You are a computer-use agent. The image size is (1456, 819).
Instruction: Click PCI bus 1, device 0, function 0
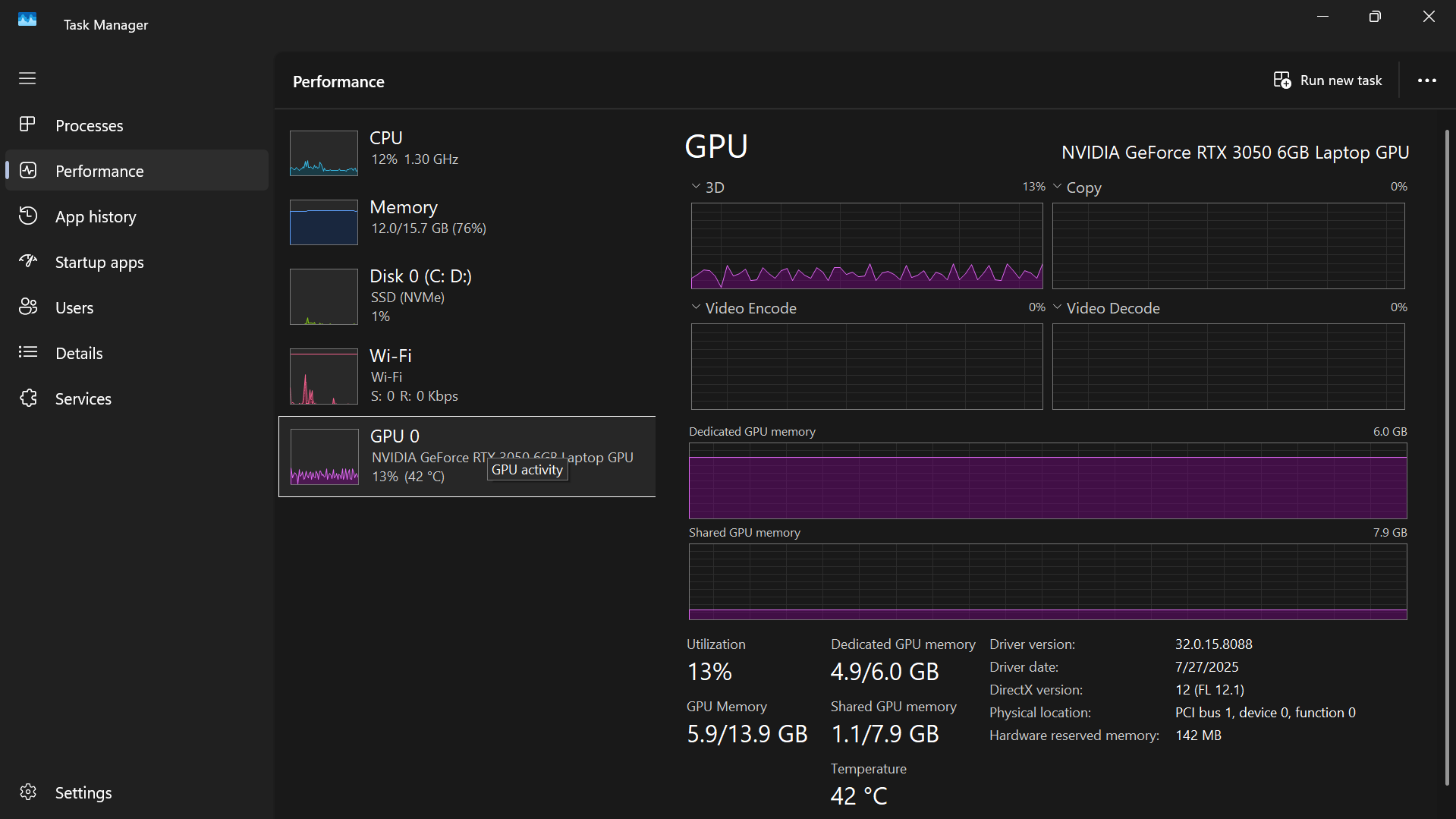point(1266,713)
